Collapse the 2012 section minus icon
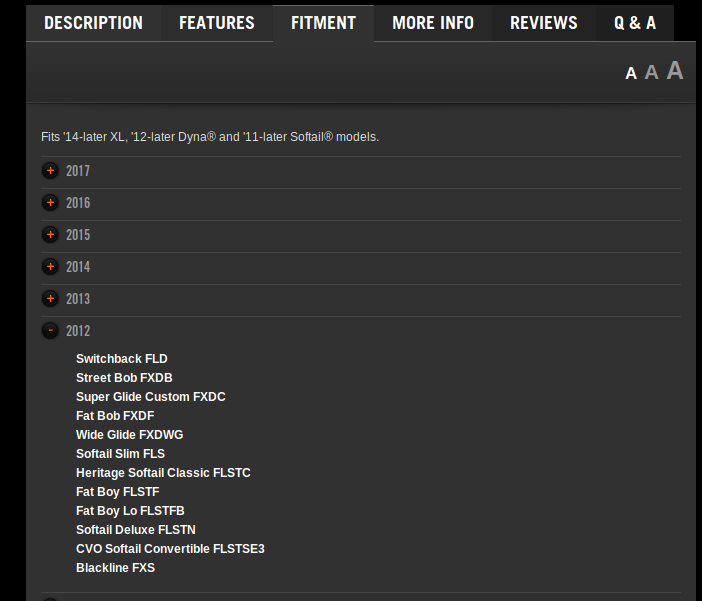702x601 pixels. coord(50,331)
